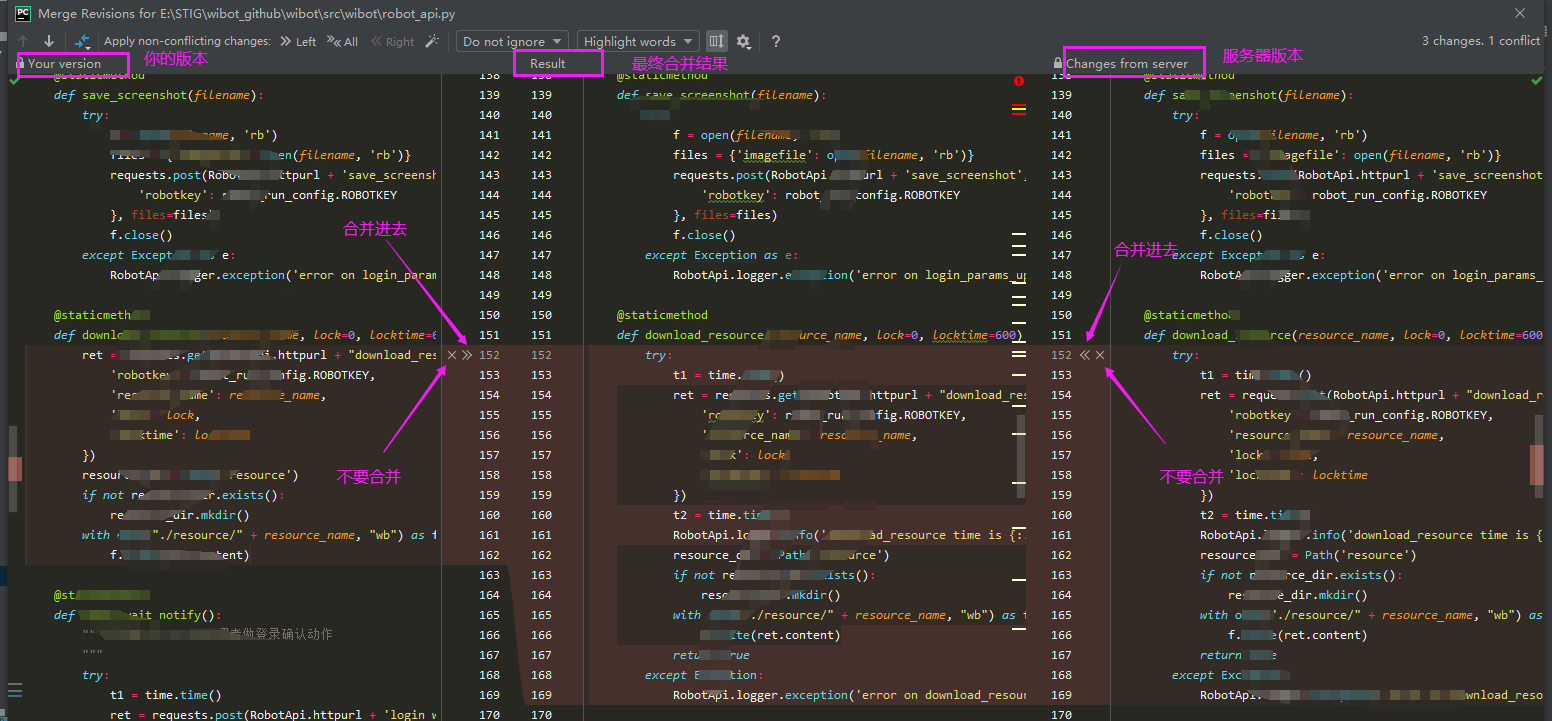Click line number 152 in the Result gutter
The height and width of the screenshot is (721, 1552).
coord(541,355)
